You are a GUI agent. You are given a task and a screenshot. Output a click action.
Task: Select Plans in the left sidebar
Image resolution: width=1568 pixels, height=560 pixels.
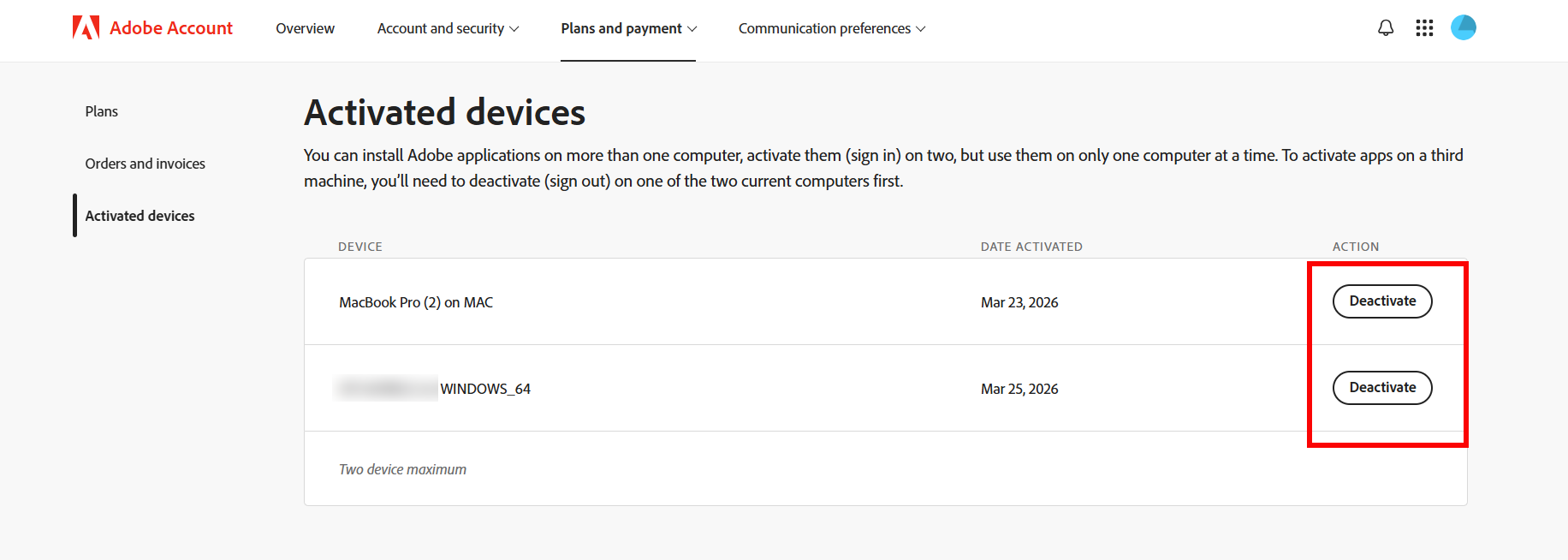pos(102,111)
